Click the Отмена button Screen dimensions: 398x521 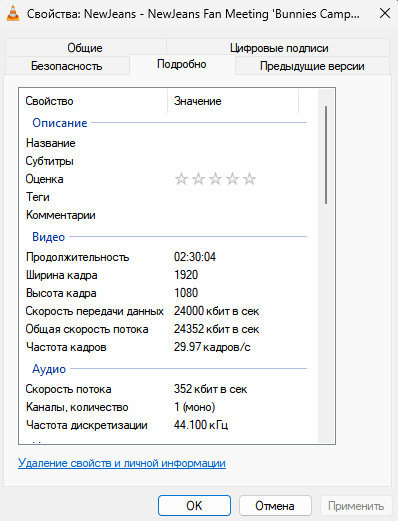click(x=275, y=506)
